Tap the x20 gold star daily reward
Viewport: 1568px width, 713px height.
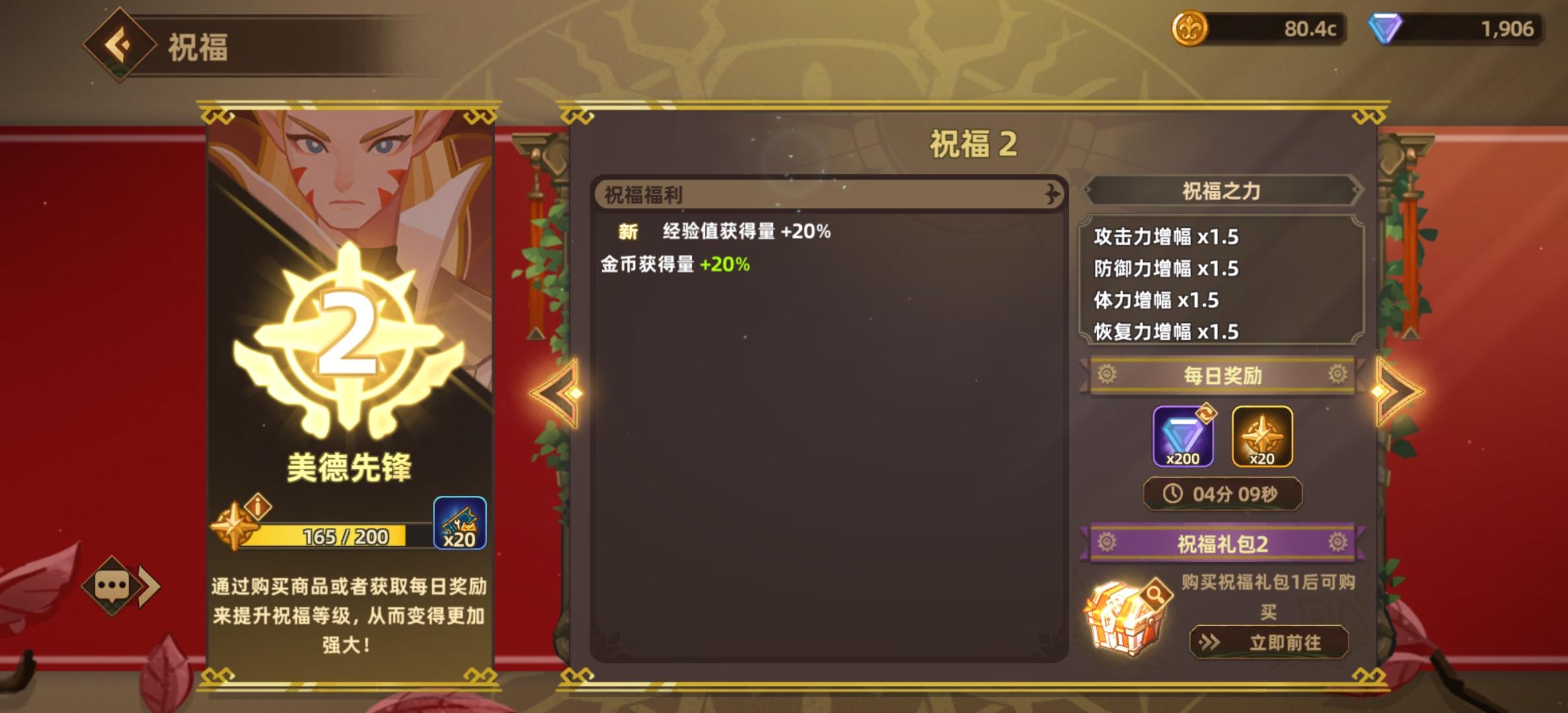(x=1262, y=436)
